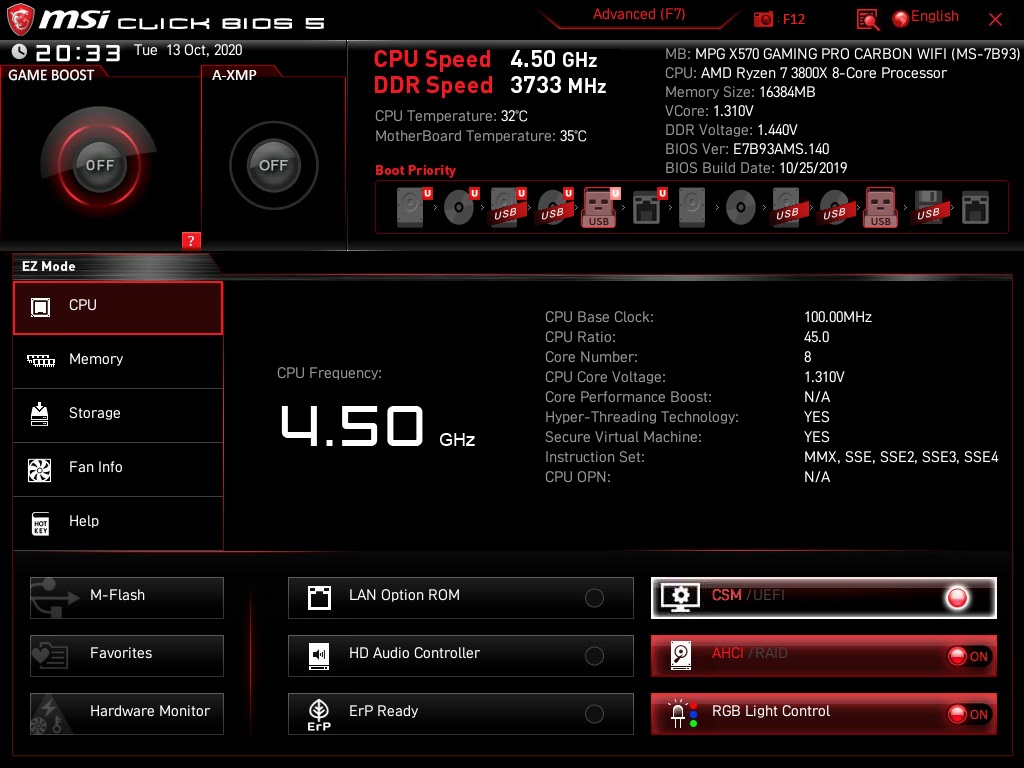Image resolution: width=1024 pixels, height=768 pixels.
Task: Open the Fan Info section
Action: tap(118, 470)
